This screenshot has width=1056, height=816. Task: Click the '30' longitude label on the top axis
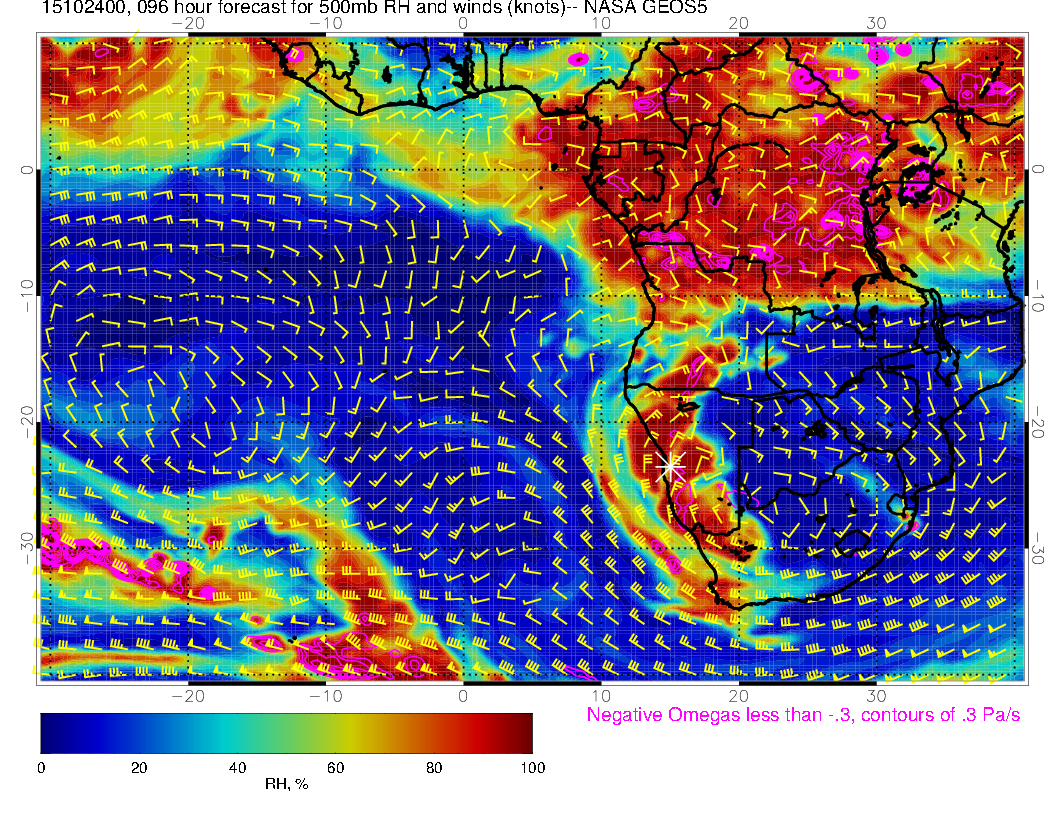tap(877, 23)
